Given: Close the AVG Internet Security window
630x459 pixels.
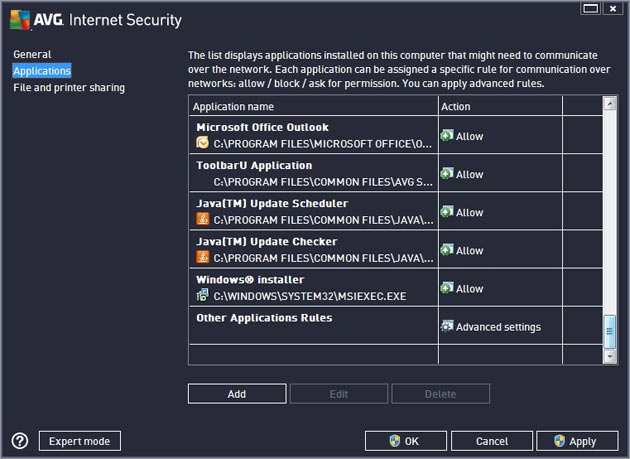Looking at the screenshot, I should click(613, 8).
